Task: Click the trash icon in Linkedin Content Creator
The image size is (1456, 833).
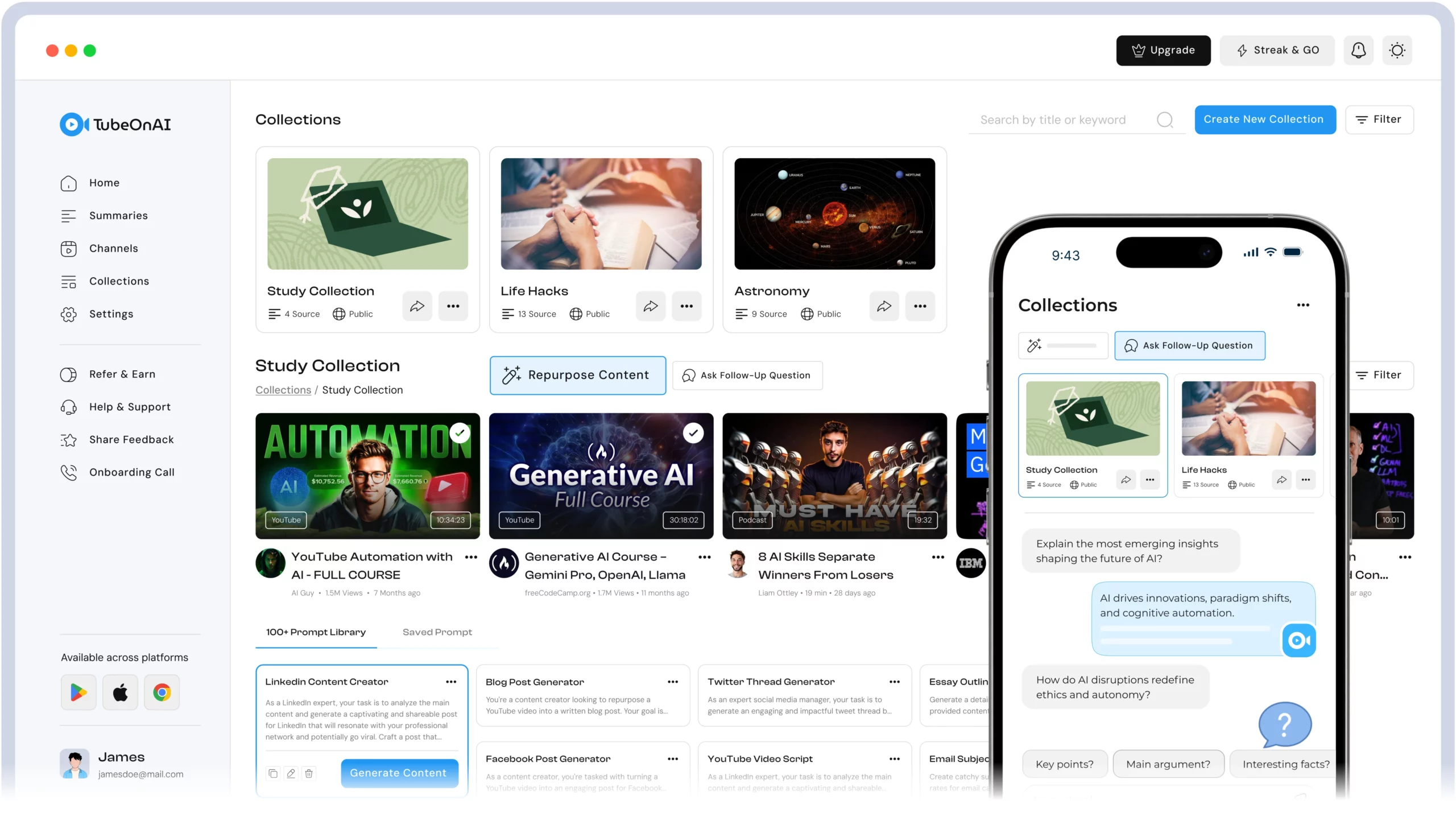Action: coord(309,773)
